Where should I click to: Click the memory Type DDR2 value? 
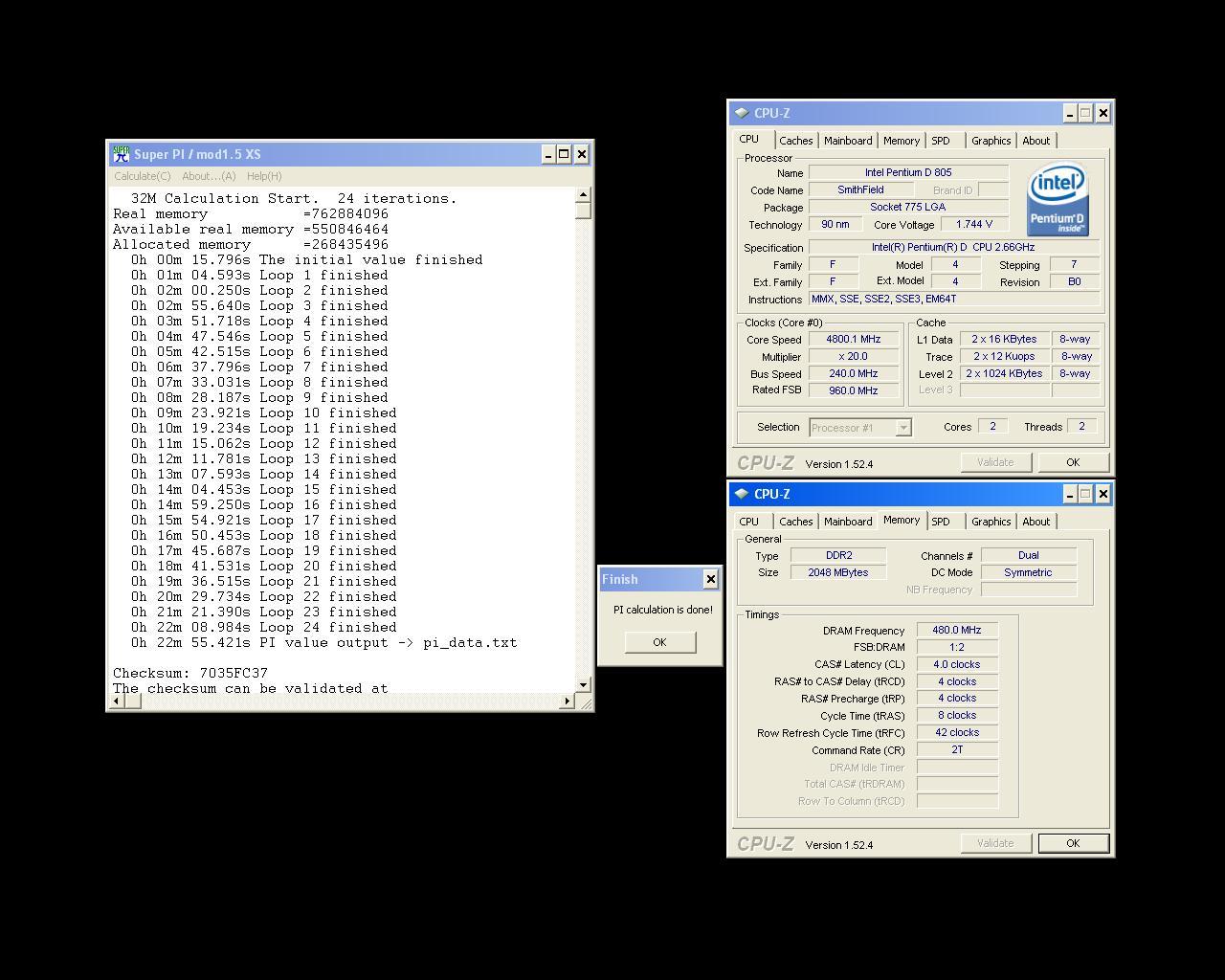coord(839,555)
